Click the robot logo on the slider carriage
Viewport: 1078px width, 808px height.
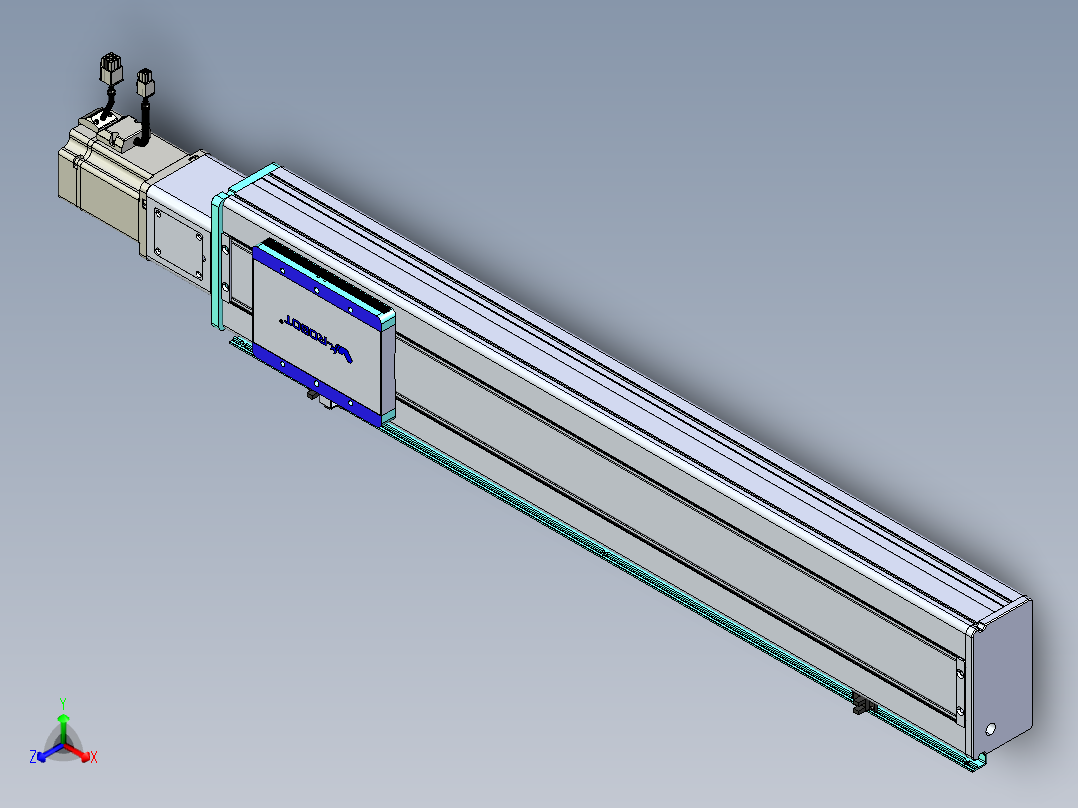tap(318, 340)
